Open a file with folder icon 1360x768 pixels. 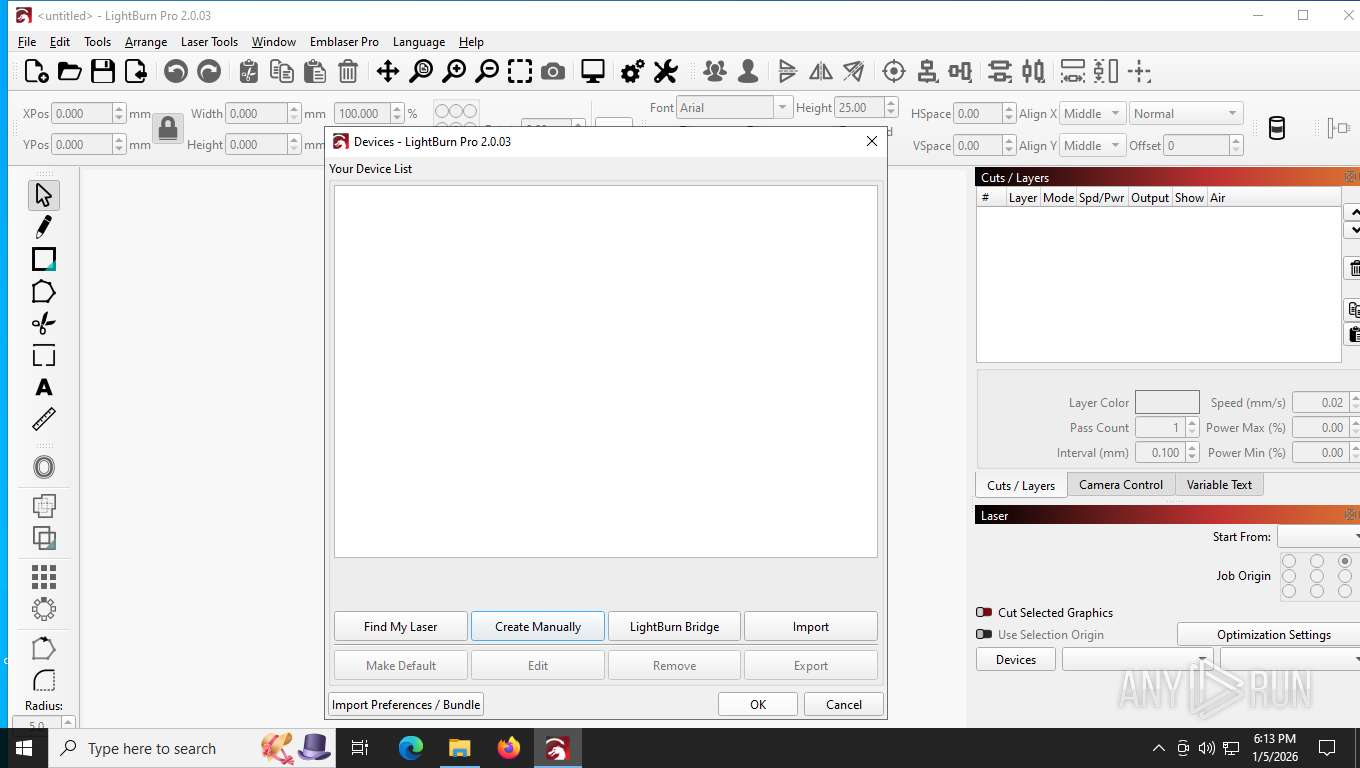(x=69, y=71)
